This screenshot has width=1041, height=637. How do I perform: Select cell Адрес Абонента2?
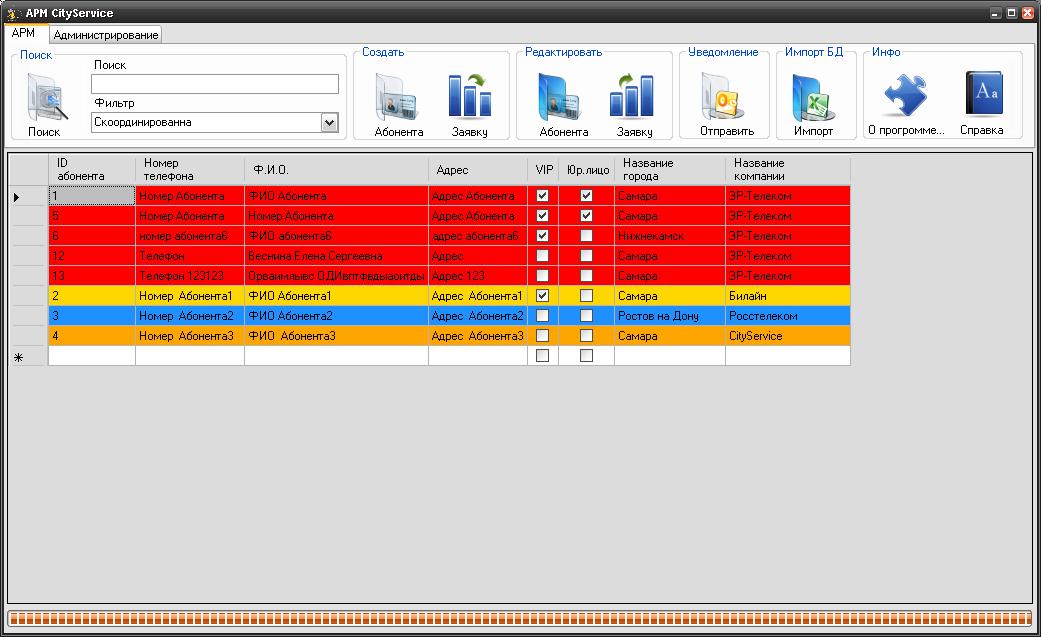(x=478, y=316)
